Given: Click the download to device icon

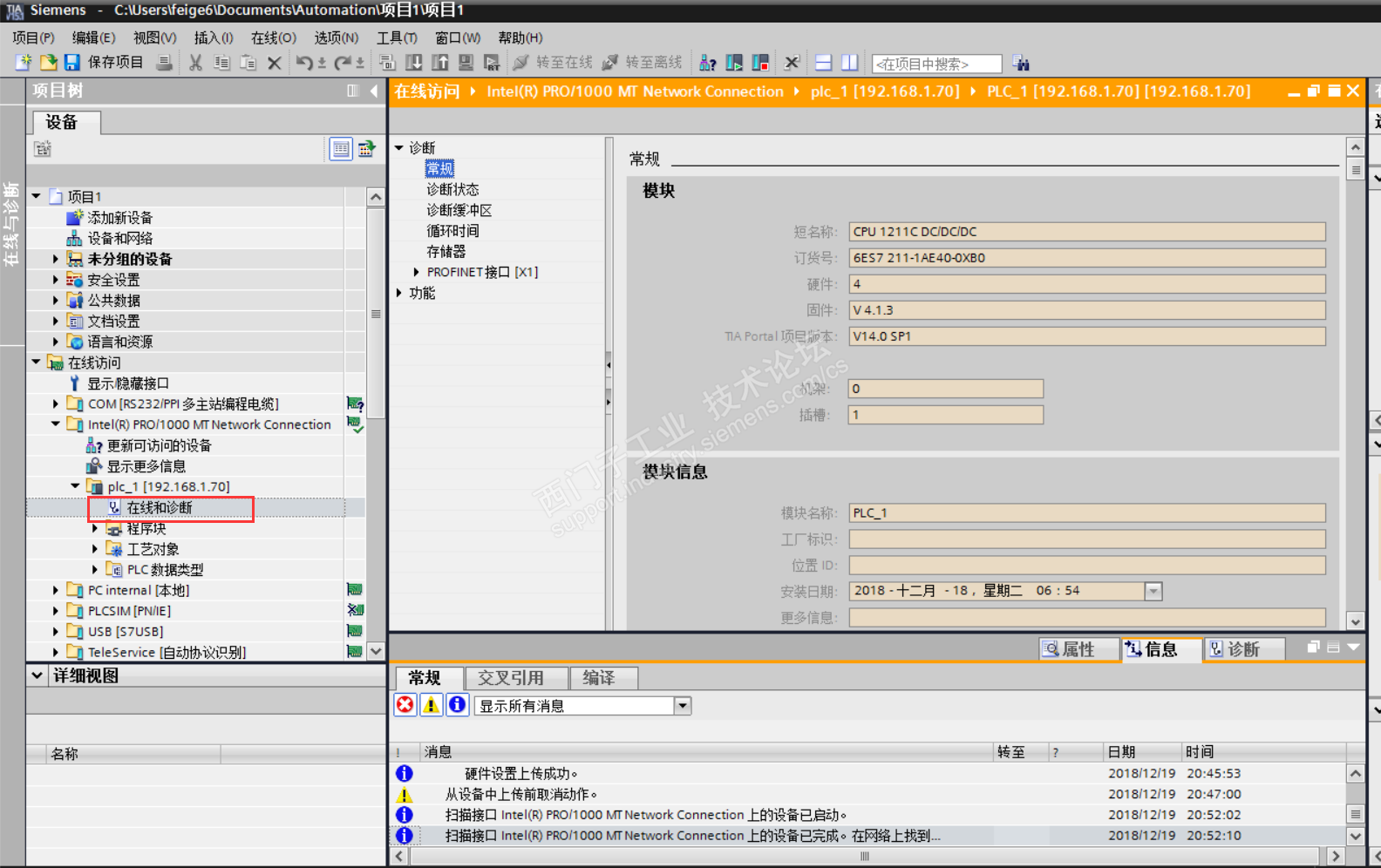Looking at the screenshot, I should tap(414, 63).
